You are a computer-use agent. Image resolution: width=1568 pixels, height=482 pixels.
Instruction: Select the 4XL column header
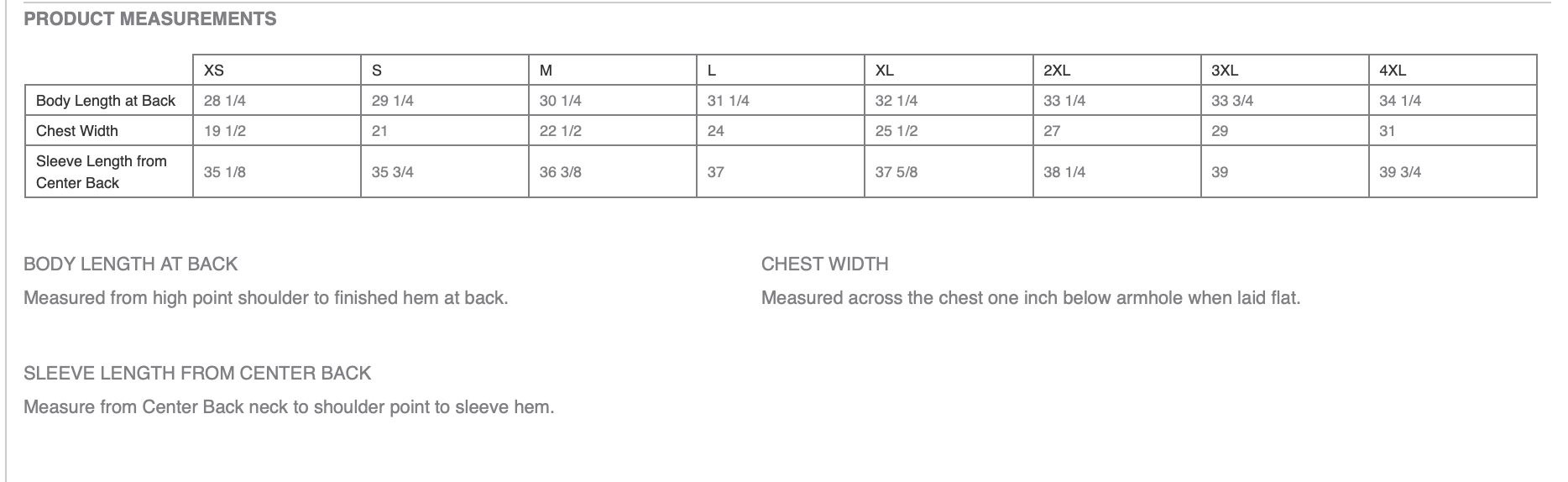1393,71
